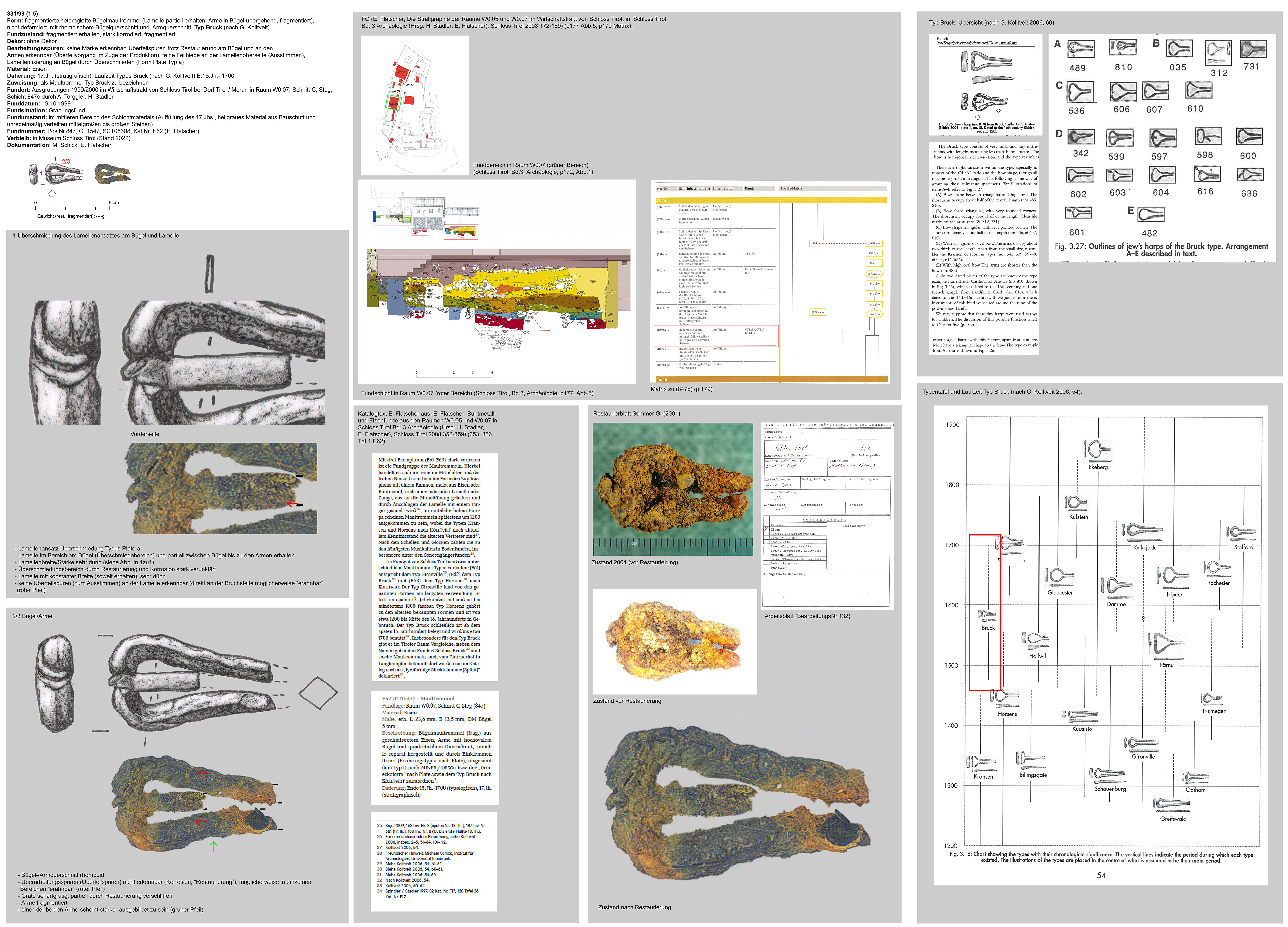
Task: Click the castle floor plan with green marker
Action: pos(414,106)
